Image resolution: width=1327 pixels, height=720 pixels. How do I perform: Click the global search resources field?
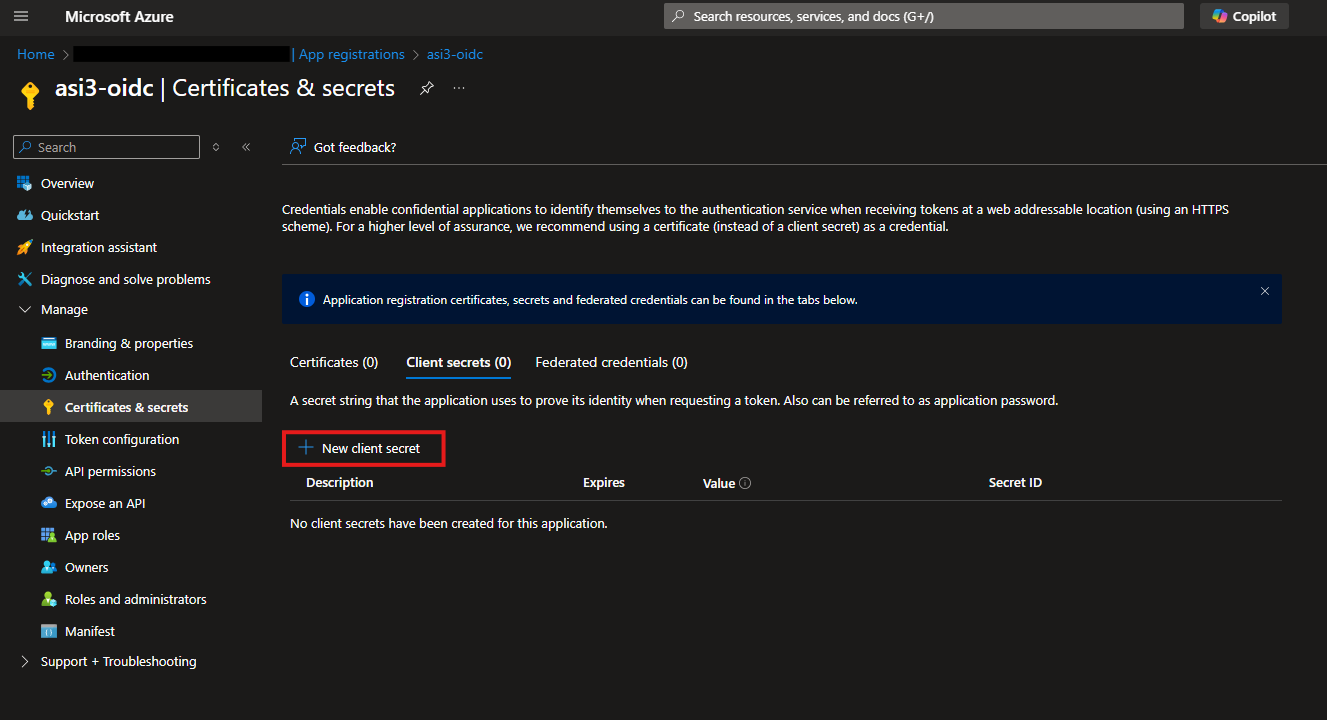tap(923, 16)
